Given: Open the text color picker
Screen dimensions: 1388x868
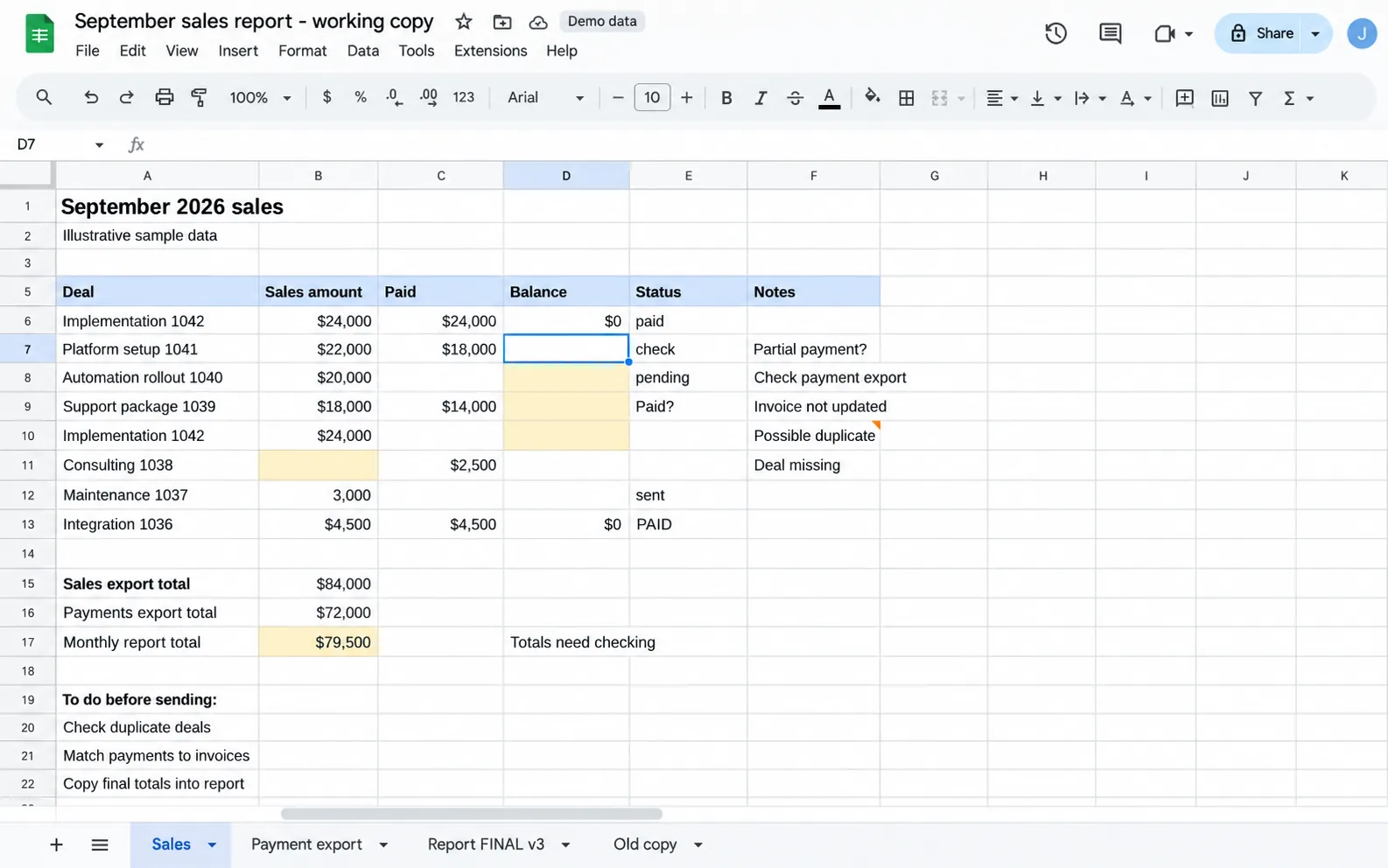Looking at the screenshot, I should 830,98.
